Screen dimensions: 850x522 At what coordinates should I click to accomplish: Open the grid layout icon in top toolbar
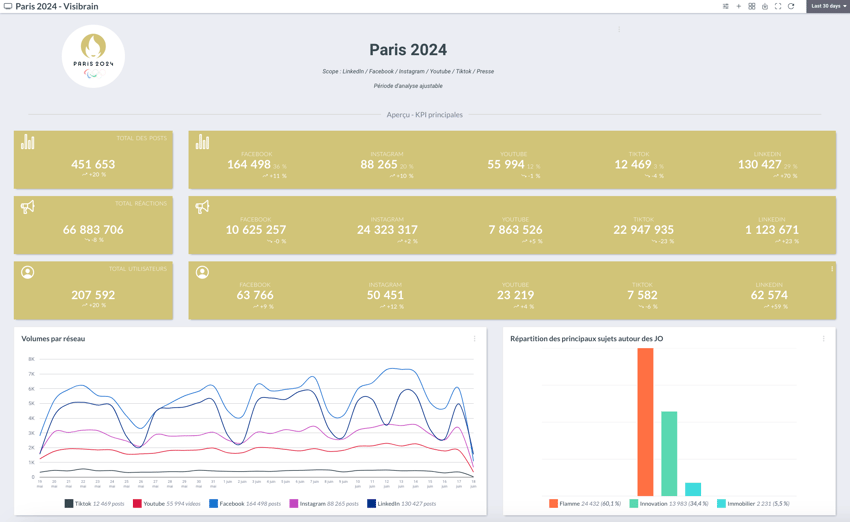pyautogui.click(x=751, y=7)
